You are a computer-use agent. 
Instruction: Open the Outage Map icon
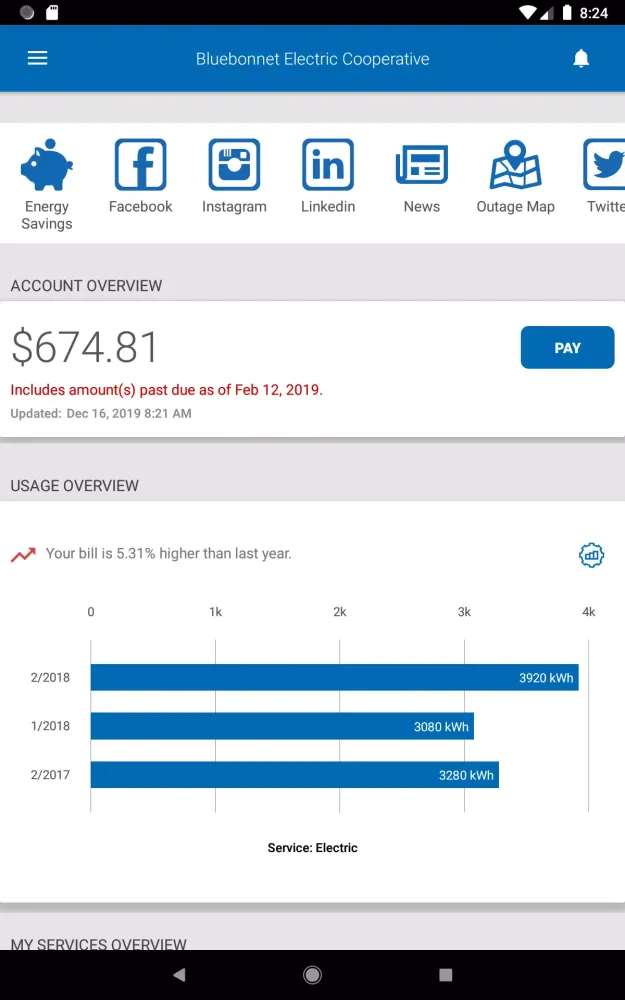(x=515, y=165)
